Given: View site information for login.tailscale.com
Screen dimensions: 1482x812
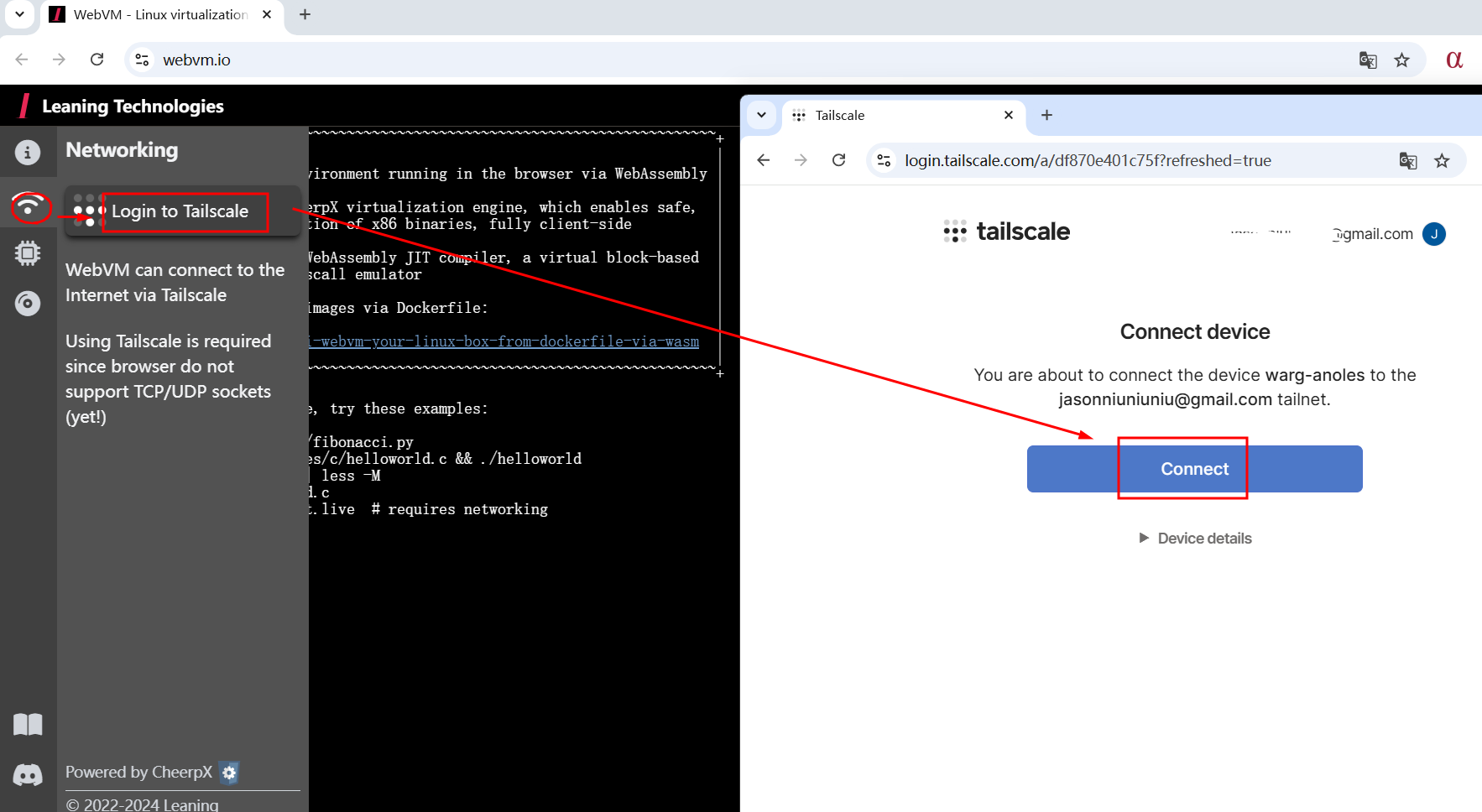Looking at the screenshot, I should (884, 160).
